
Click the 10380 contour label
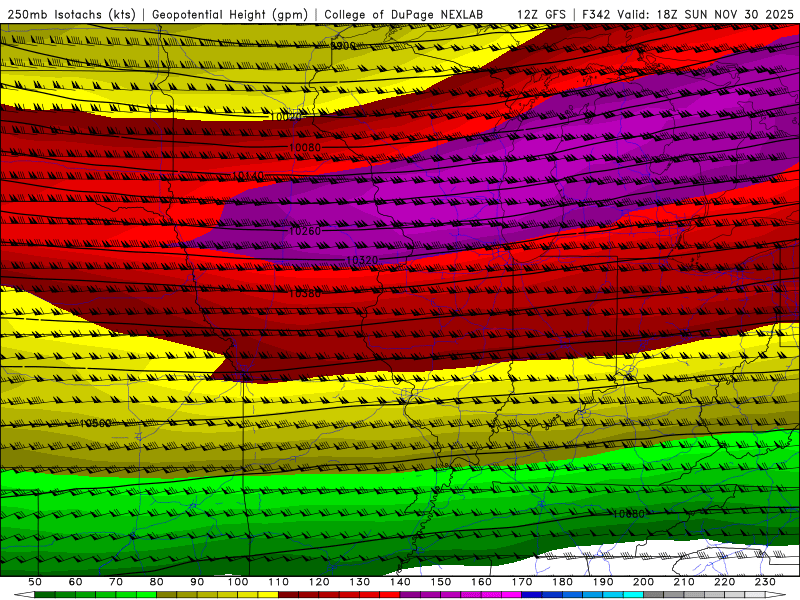click(x=305, y=293)
